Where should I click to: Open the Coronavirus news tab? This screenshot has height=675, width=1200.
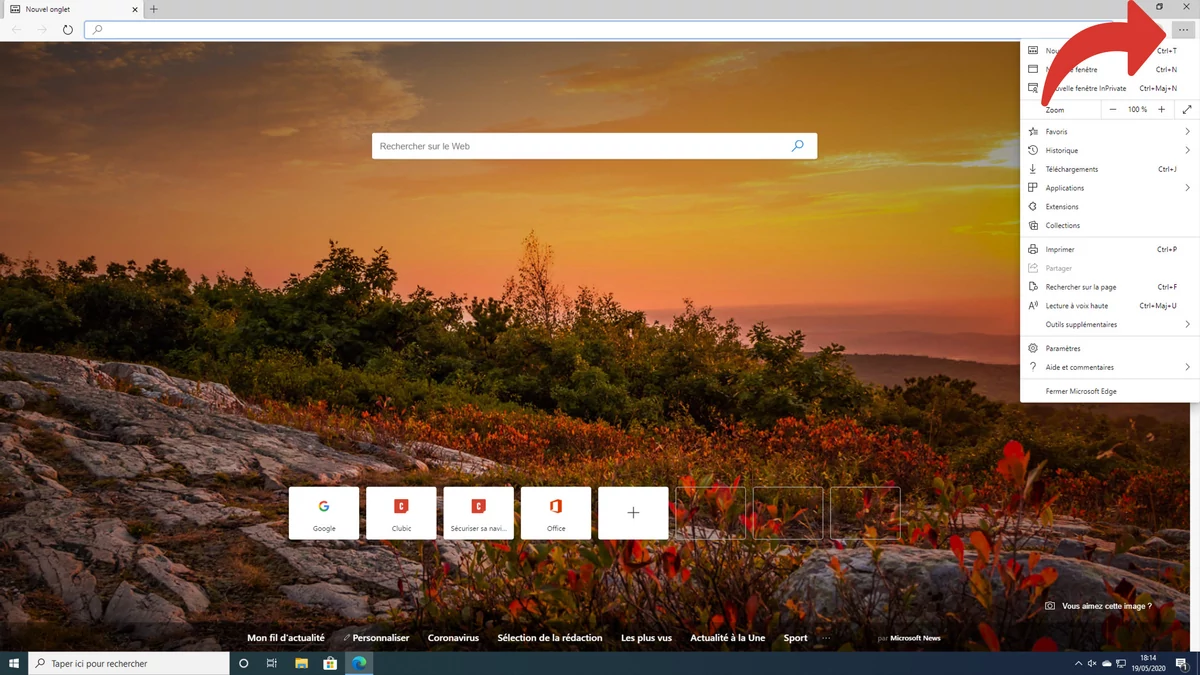tap(453, 638)
